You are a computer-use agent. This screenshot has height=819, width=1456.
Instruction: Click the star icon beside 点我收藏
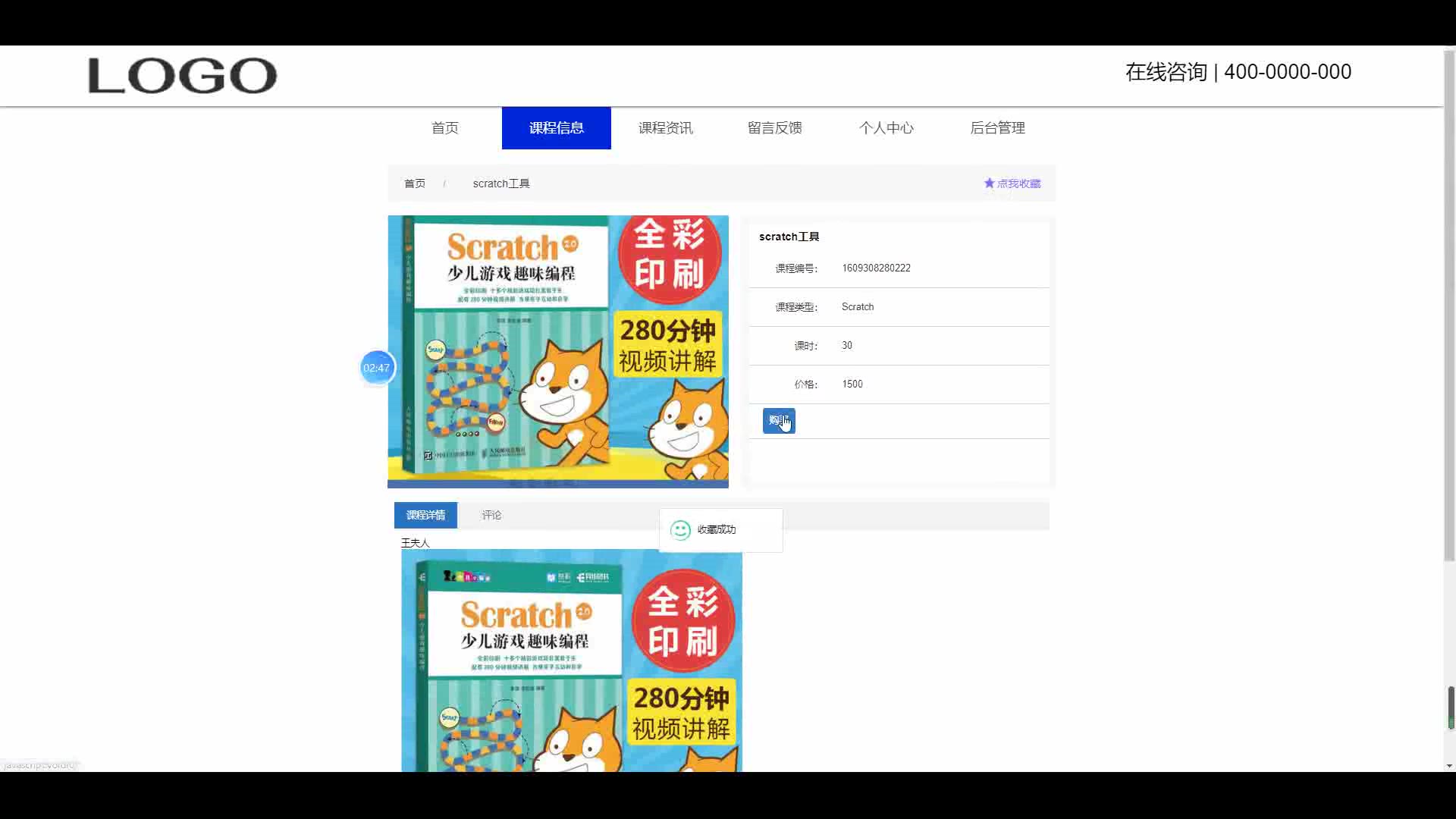(x=989, y=183)
